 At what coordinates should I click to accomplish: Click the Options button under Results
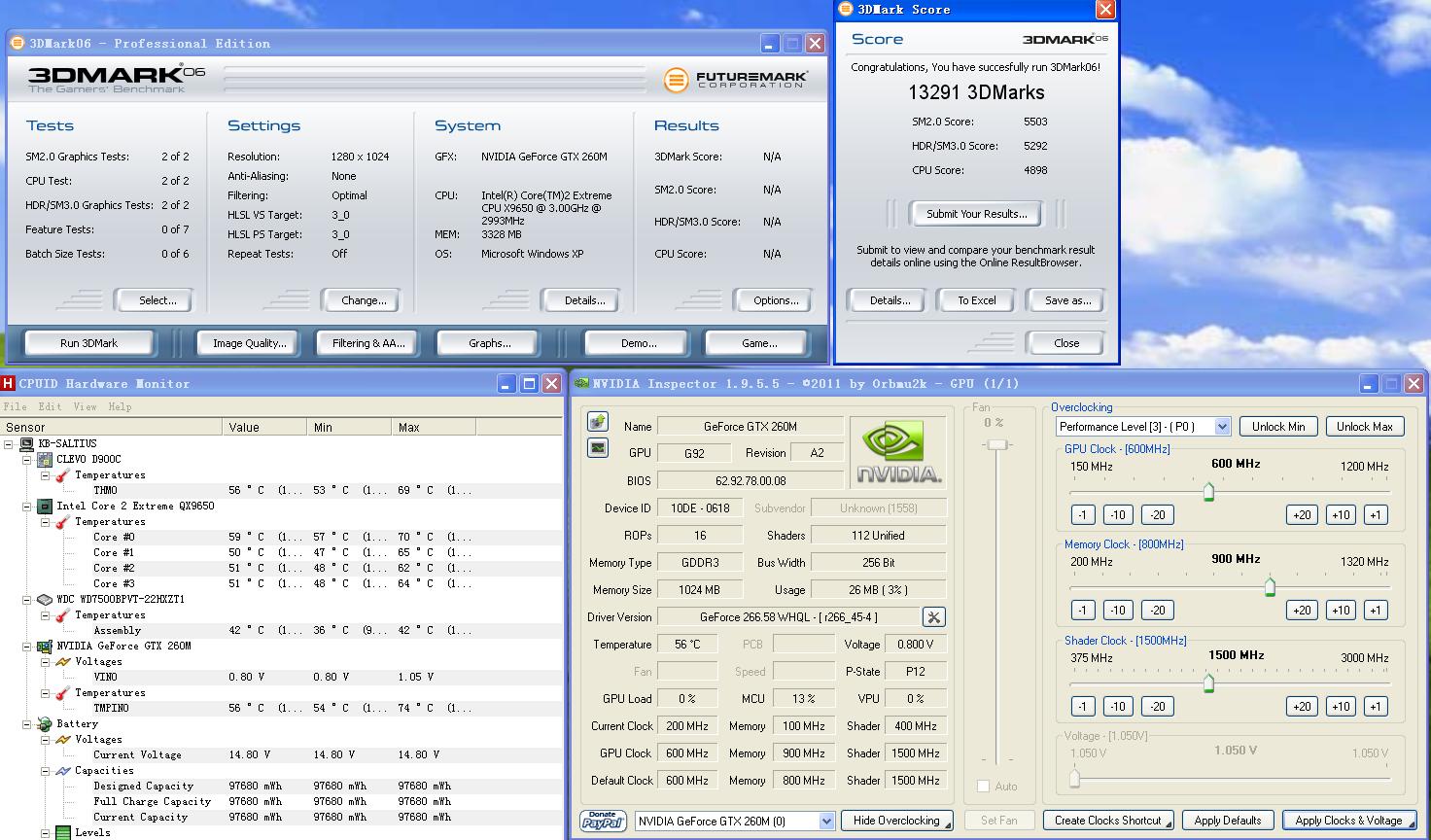coord(776,300)
